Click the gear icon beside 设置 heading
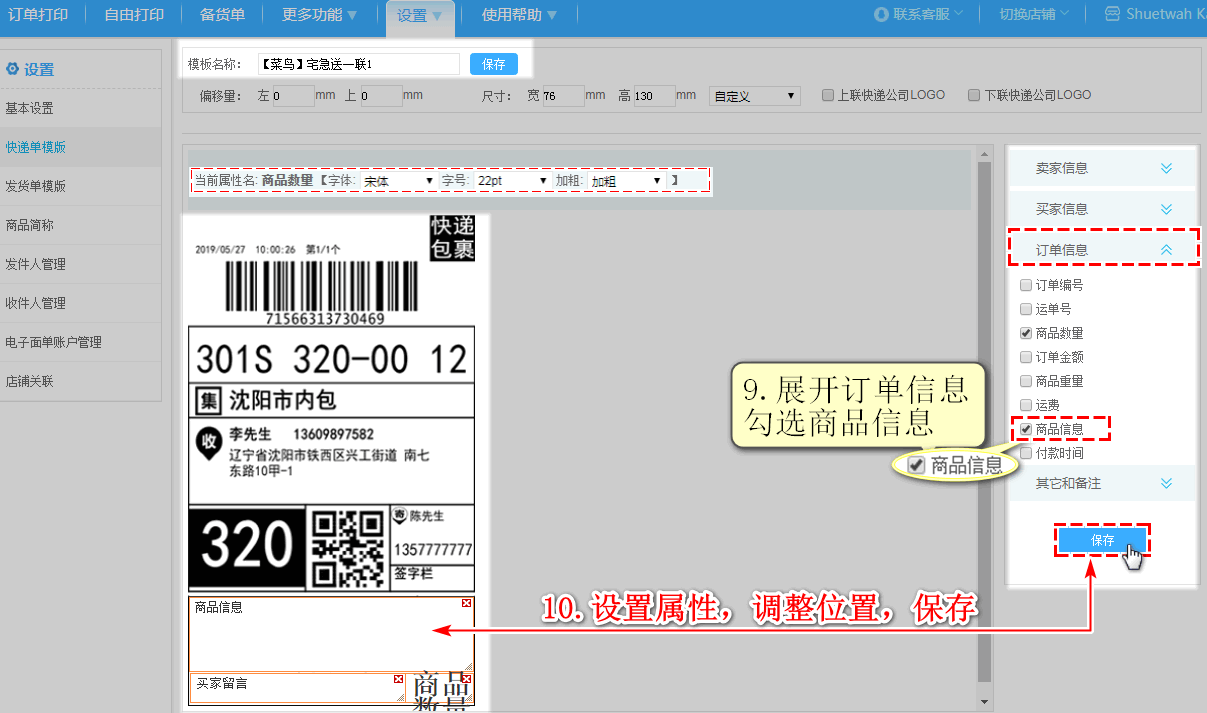 [x=12, y=69]
